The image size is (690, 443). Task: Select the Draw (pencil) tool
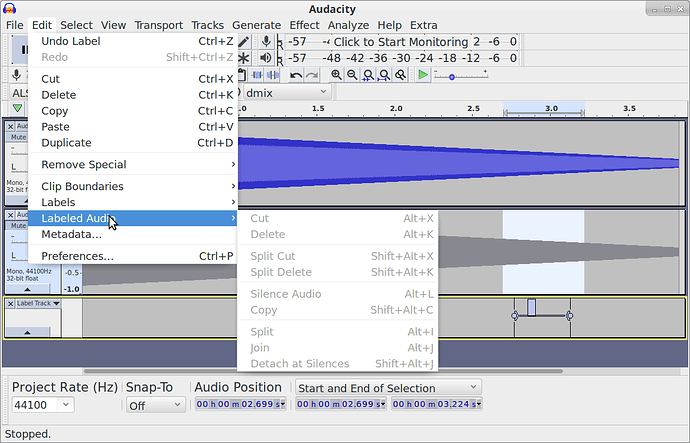tap(244, 42)
